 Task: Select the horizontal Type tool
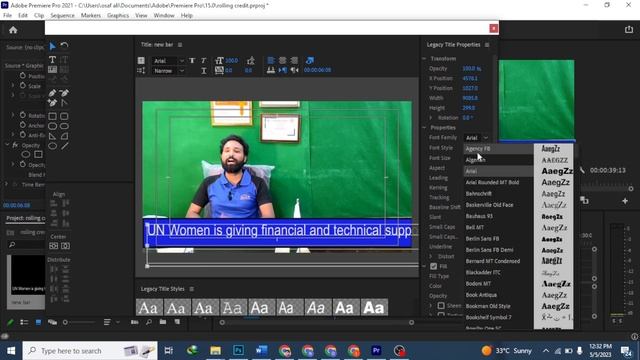click(x=52, y=60)
